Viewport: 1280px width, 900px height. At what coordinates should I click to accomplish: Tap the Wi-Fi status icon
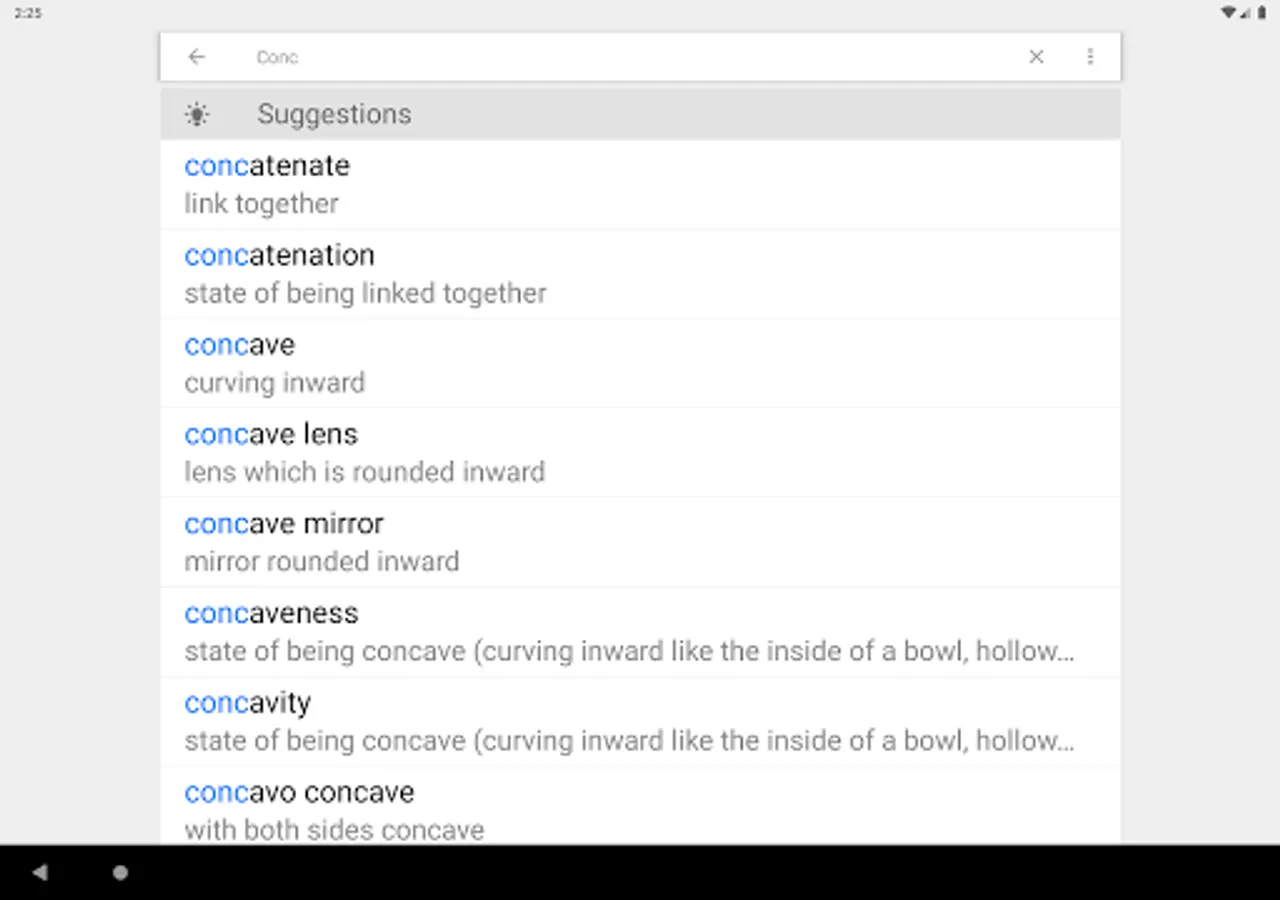pyautogui.click(x=1228, y=13)
